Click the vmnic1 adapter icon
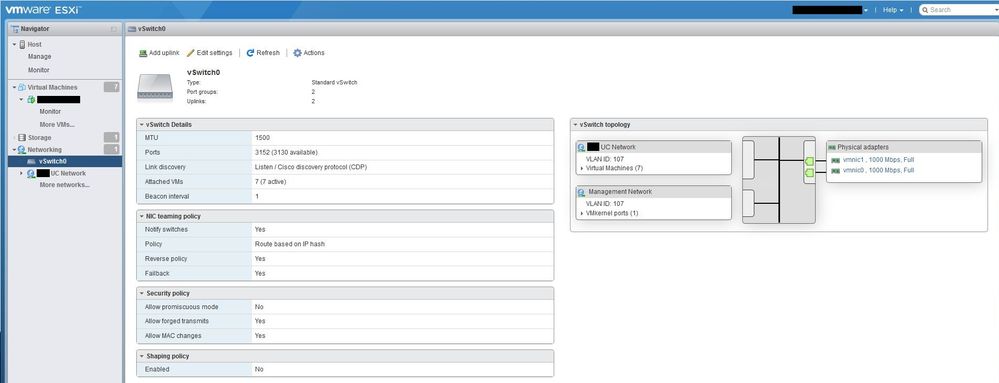The width and height of the screenshot is (999, 383). pos(836,160)
